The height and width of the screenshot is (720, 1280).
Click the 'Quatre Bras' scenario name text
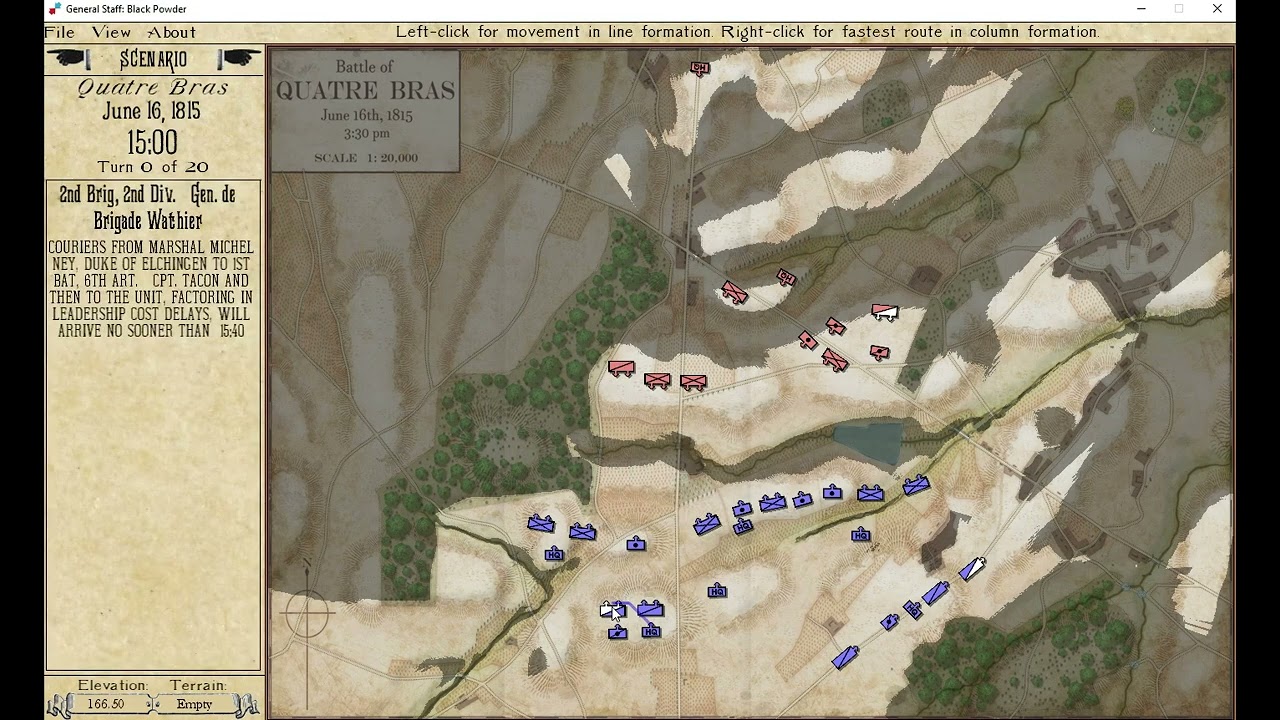click(153, 87)
